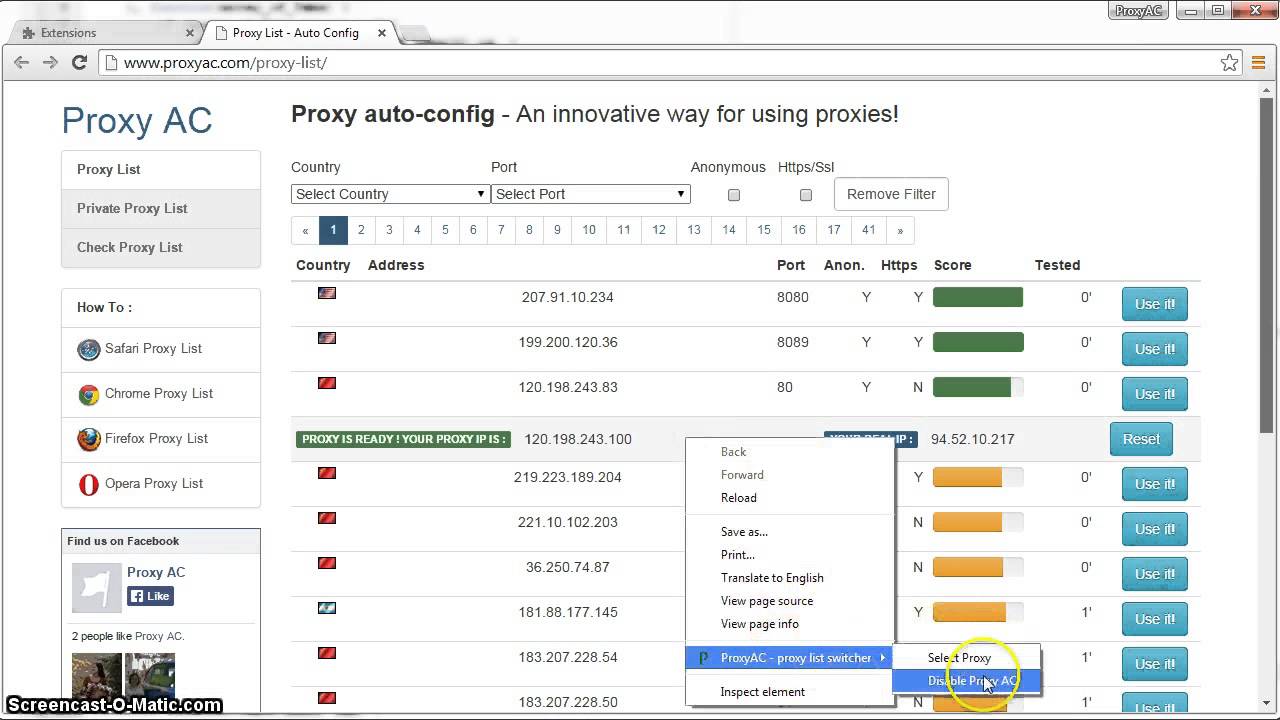Click Use it! for proxy 219.223.189.204
The width and height of the screenshot is (1280, 720).
(x=1155, y=484)
